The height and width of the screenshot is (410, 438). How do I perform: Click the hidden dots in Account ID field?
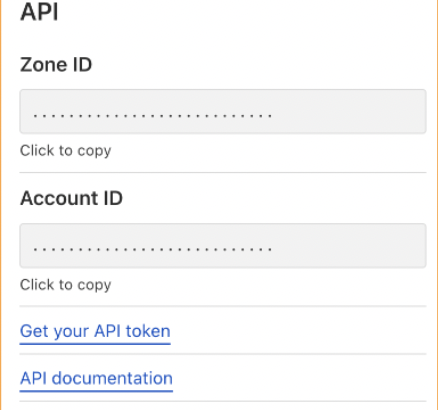[153, 249]
